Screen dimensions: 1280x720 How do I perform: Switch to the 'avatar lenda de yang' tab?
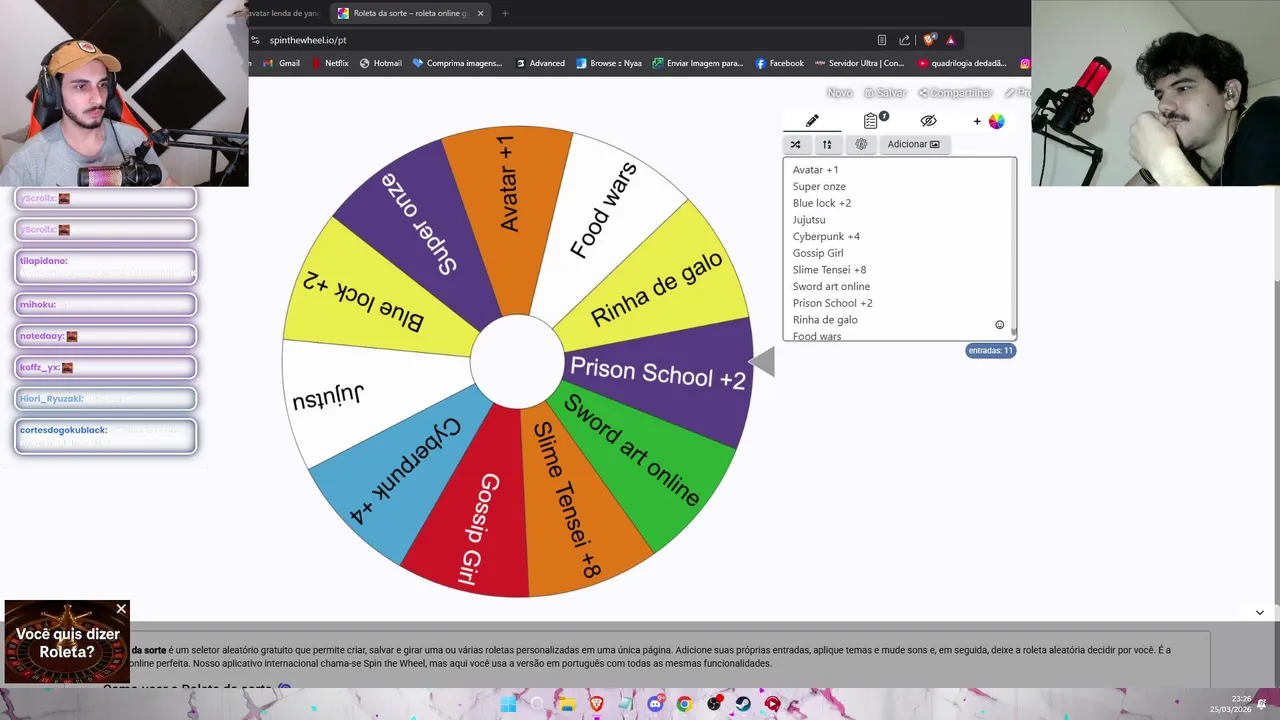click(285, 13)
